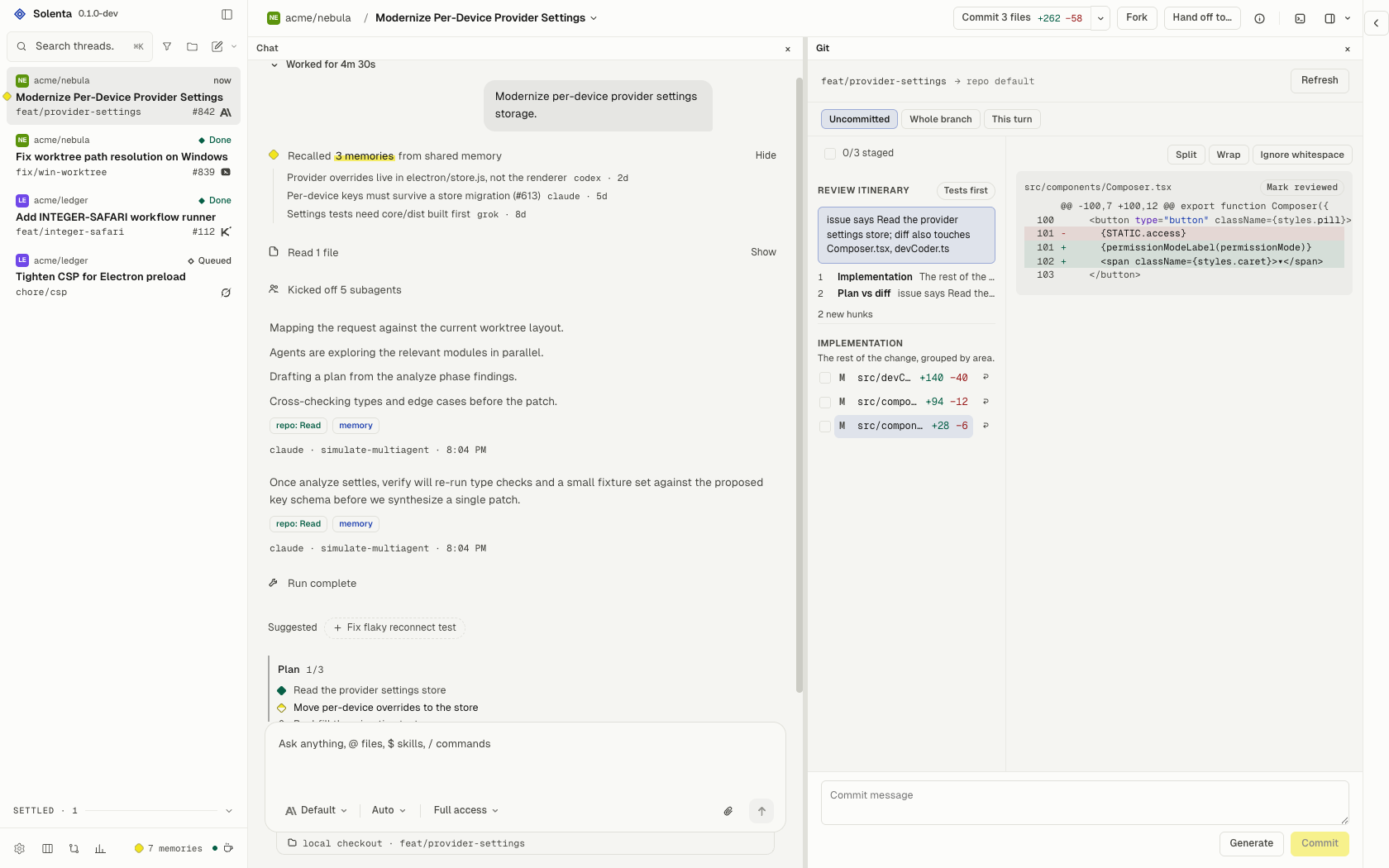The image size is (1389, 868).
Task: Click the Refresh button in Git panel
Action: coord(1320,80)
